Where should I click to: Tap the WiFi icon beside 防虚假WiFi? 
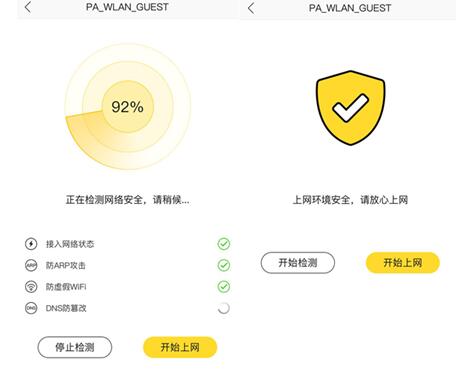point(31,287)
